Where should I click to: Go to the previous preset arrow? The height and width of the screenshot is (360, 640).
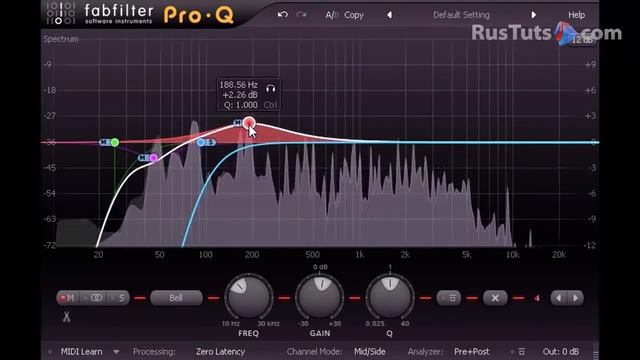coord(389,15)
